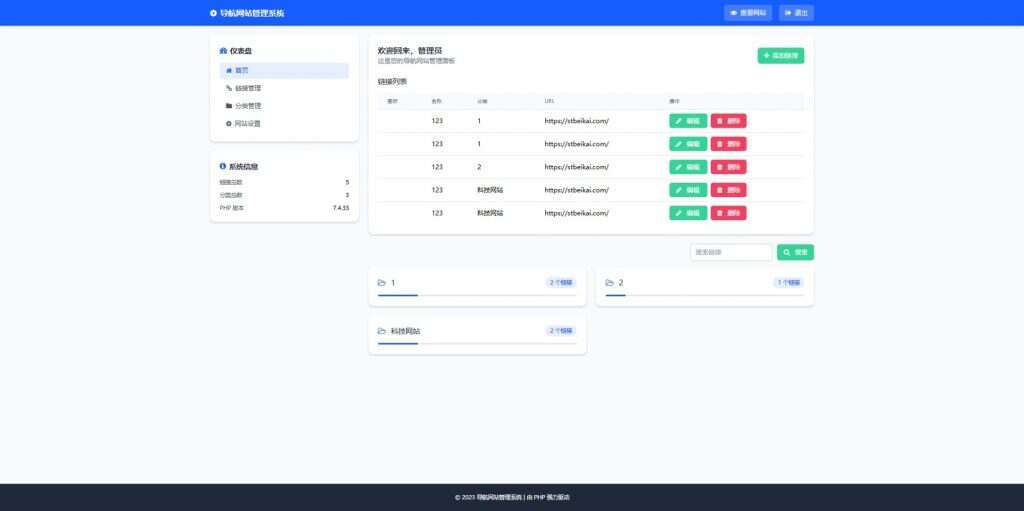Click the PHP 版本 value 7.4.33

pyautogui.click(x=341, y=208)
